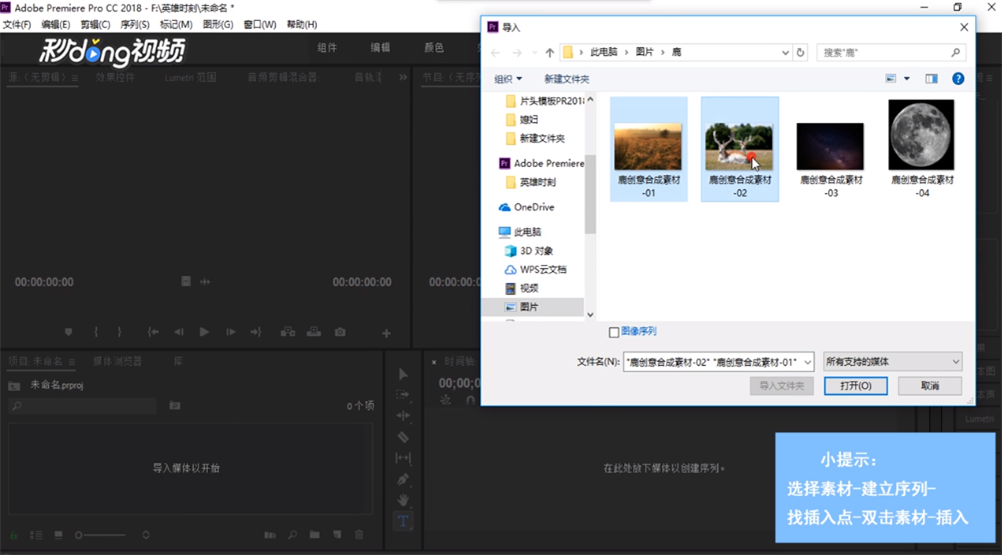1002x555 pixels.
Task: Select the Slip tool in Premiere
Action: pos(403,458)
